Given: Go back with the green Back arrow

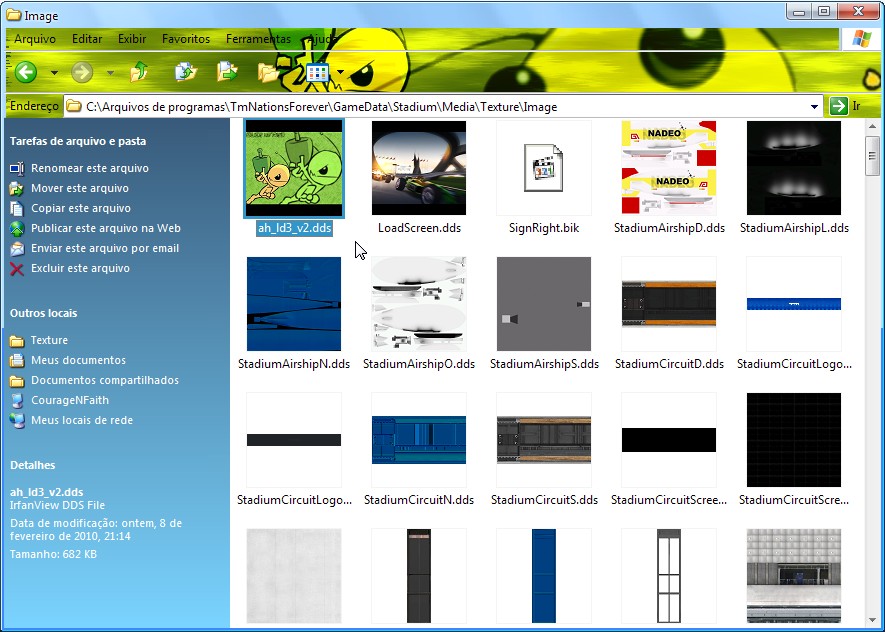Looking at the screenshot, I should 25,72.
